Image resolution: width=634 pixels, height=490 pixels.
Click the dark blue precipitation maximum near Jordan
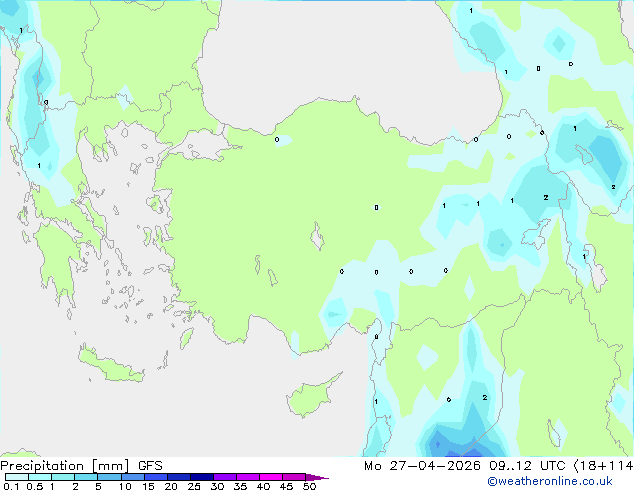click(438, 443)
